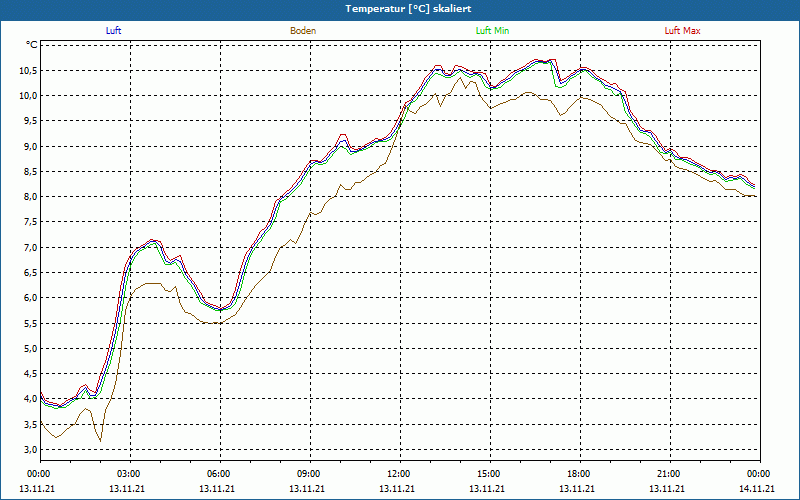Click the 9,5 y-axis value
800x500 pixels.
pyautogui.click(x=31, y=121)
